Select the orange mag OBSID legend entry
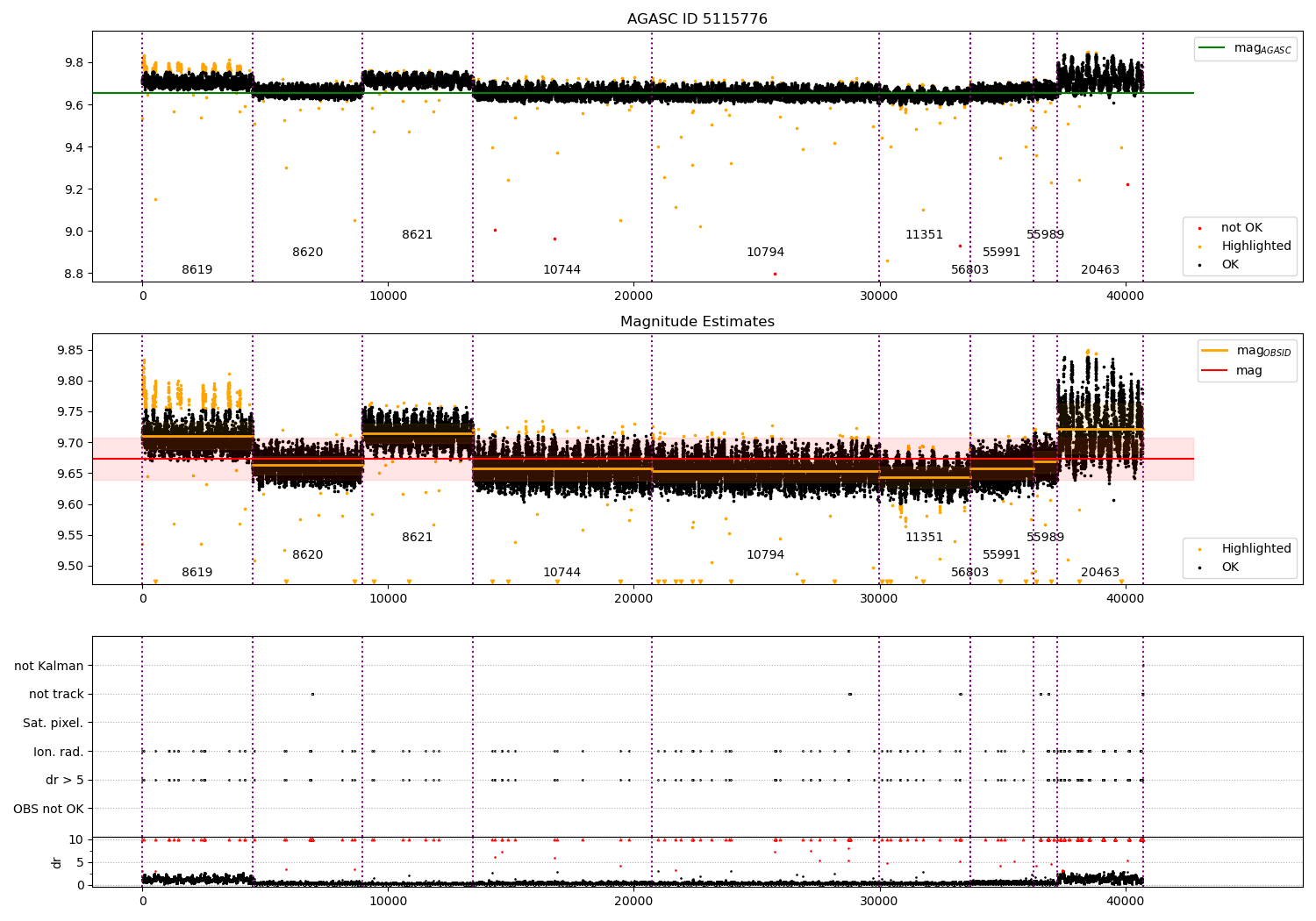 [1247, 351]
